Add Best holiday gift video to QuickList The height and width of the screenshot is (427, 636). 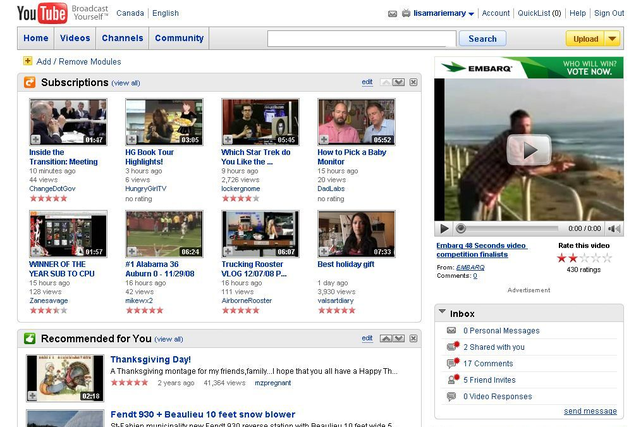coord(324,251)
